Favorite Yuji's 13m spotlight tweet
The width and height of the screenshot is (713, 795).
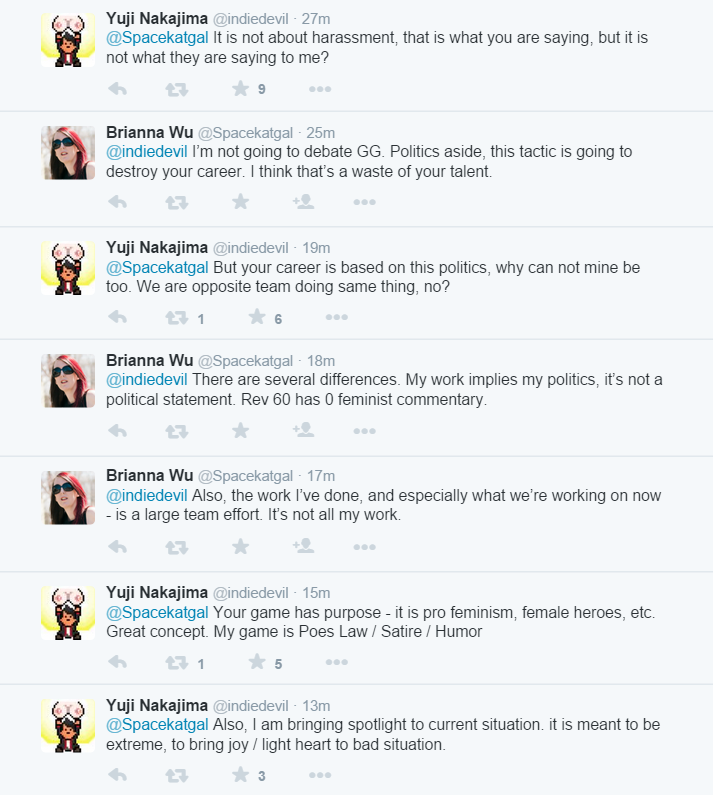tap(240, 775)
